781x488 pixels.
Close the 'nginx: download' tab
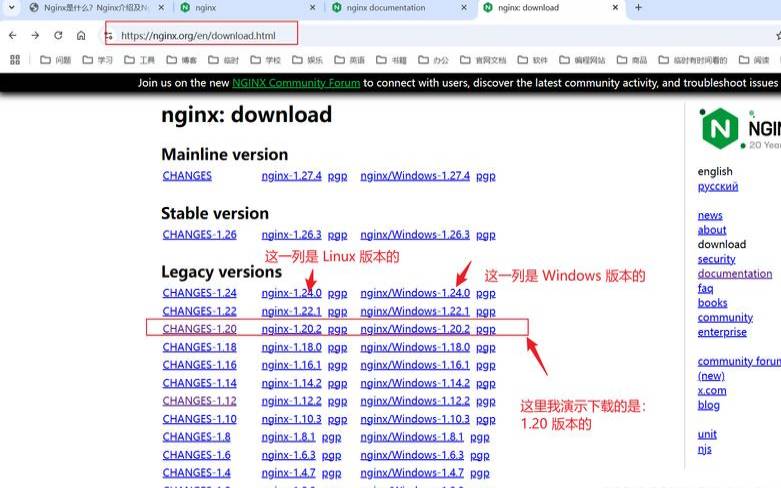pos(615,7)
